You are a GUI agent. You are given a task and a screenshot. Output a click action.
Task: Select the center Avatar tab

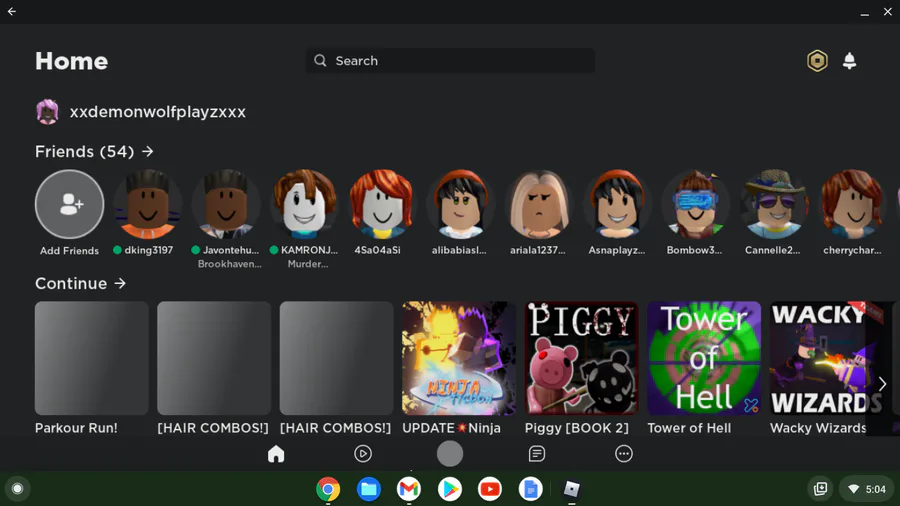tap(450, 454)
